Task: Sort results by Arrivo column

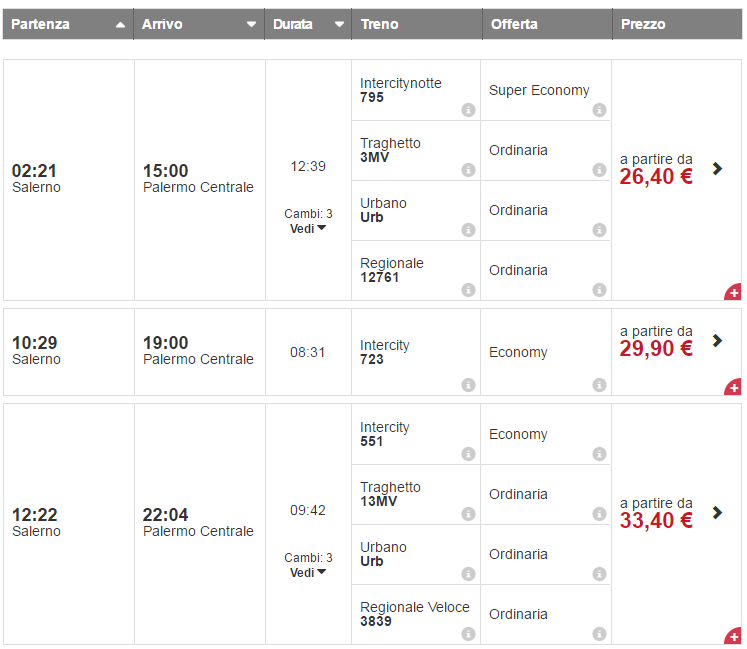Action: (x=251, y=24)
